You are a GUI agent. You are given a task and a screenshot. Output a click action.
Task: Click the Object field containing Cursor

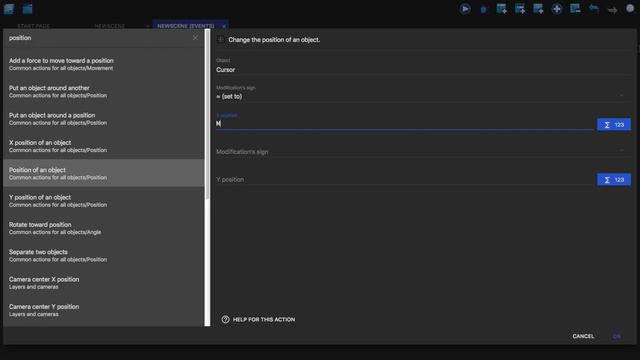click(424, 70)
